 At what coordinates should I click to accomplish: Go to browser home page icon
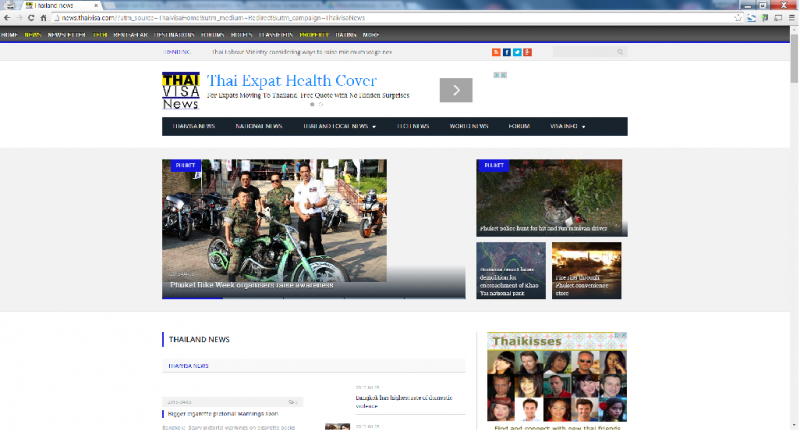(x=43, y=18)
